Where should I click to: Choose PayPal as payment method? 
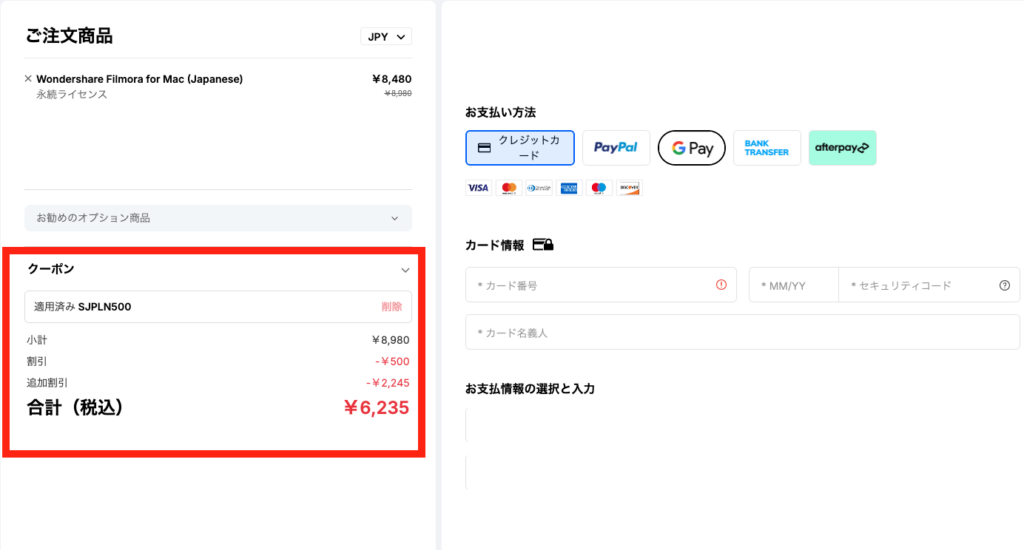coord(616,147)
